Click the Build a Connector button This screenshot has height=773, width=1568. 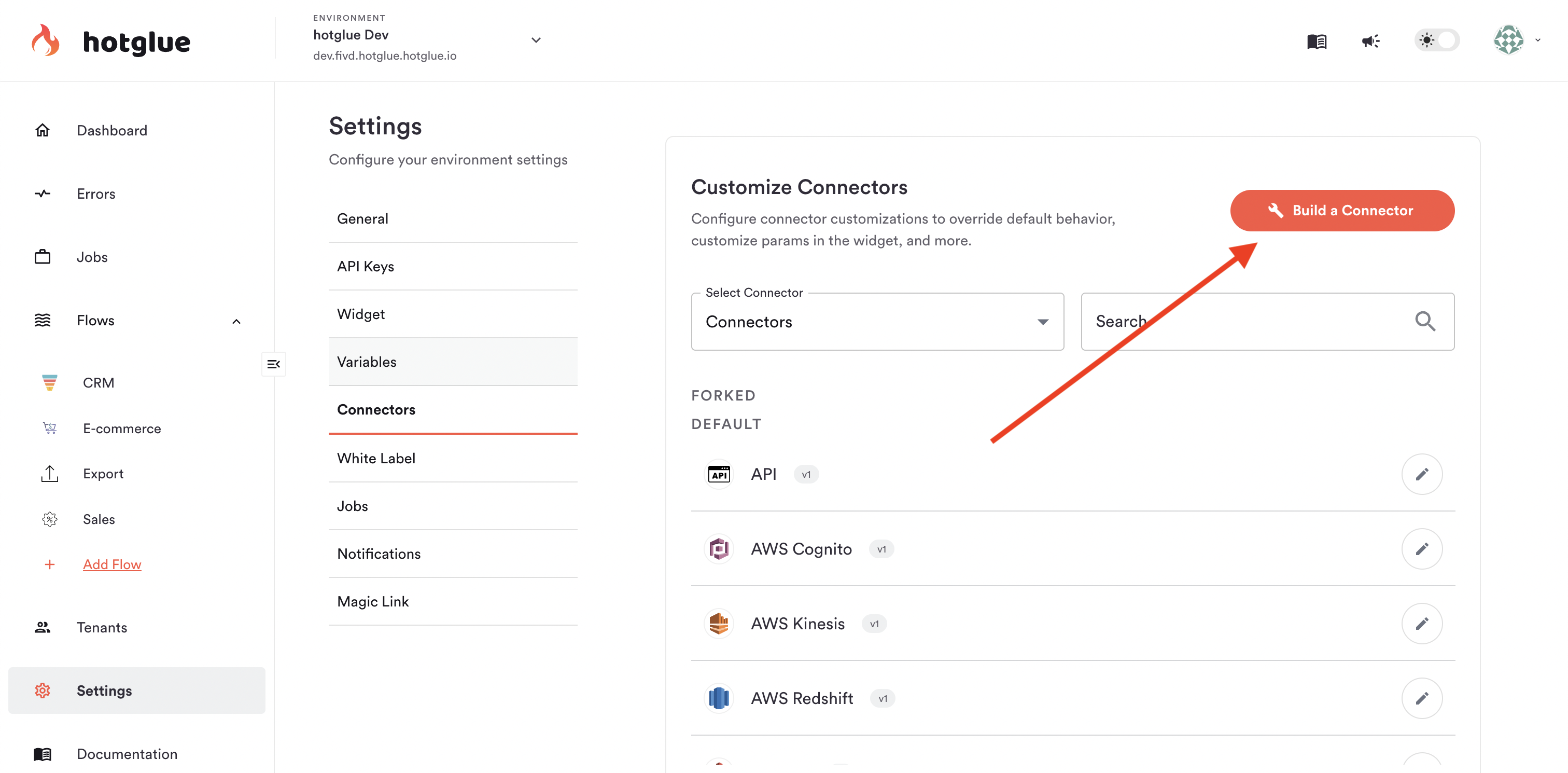click(1342, 210)
